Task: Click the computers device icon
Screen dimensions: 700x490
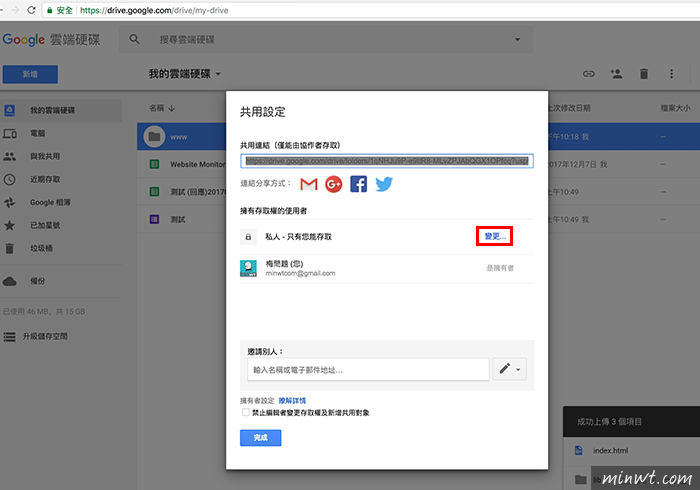Action: 9,133
